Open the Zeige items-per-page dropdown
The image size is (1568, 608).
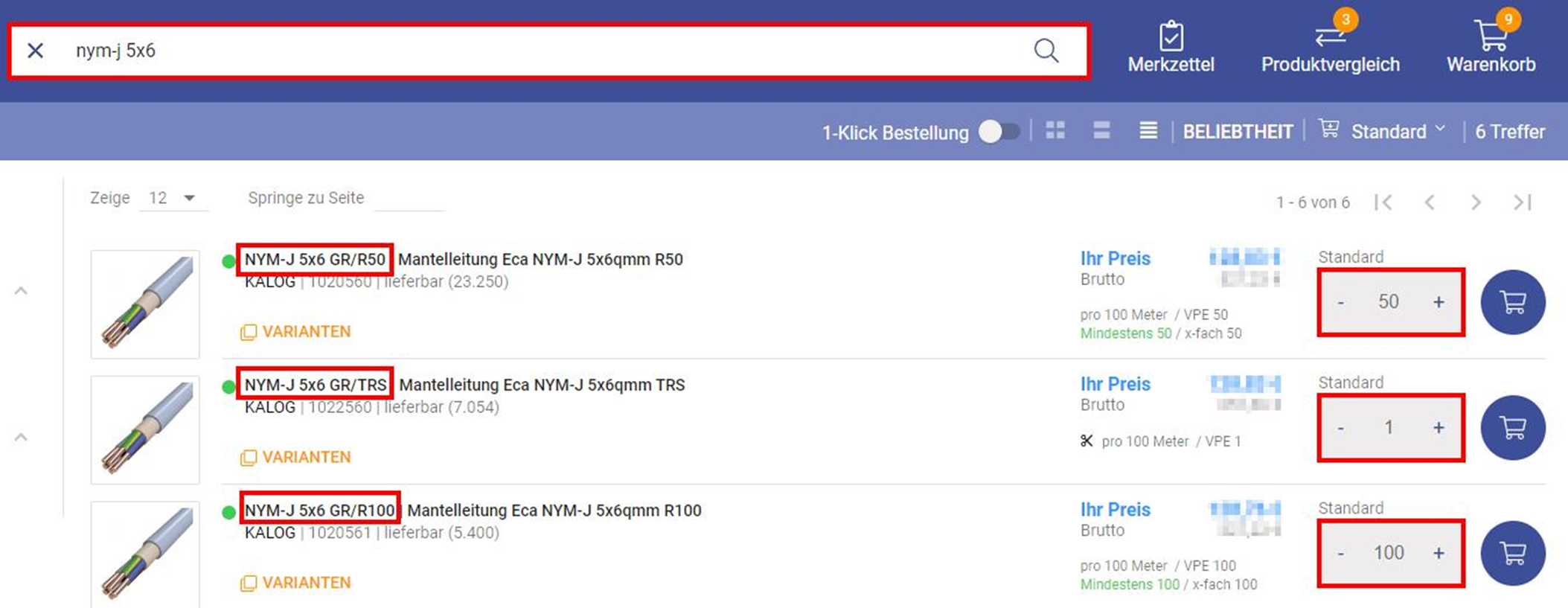(x=173, y=198)
